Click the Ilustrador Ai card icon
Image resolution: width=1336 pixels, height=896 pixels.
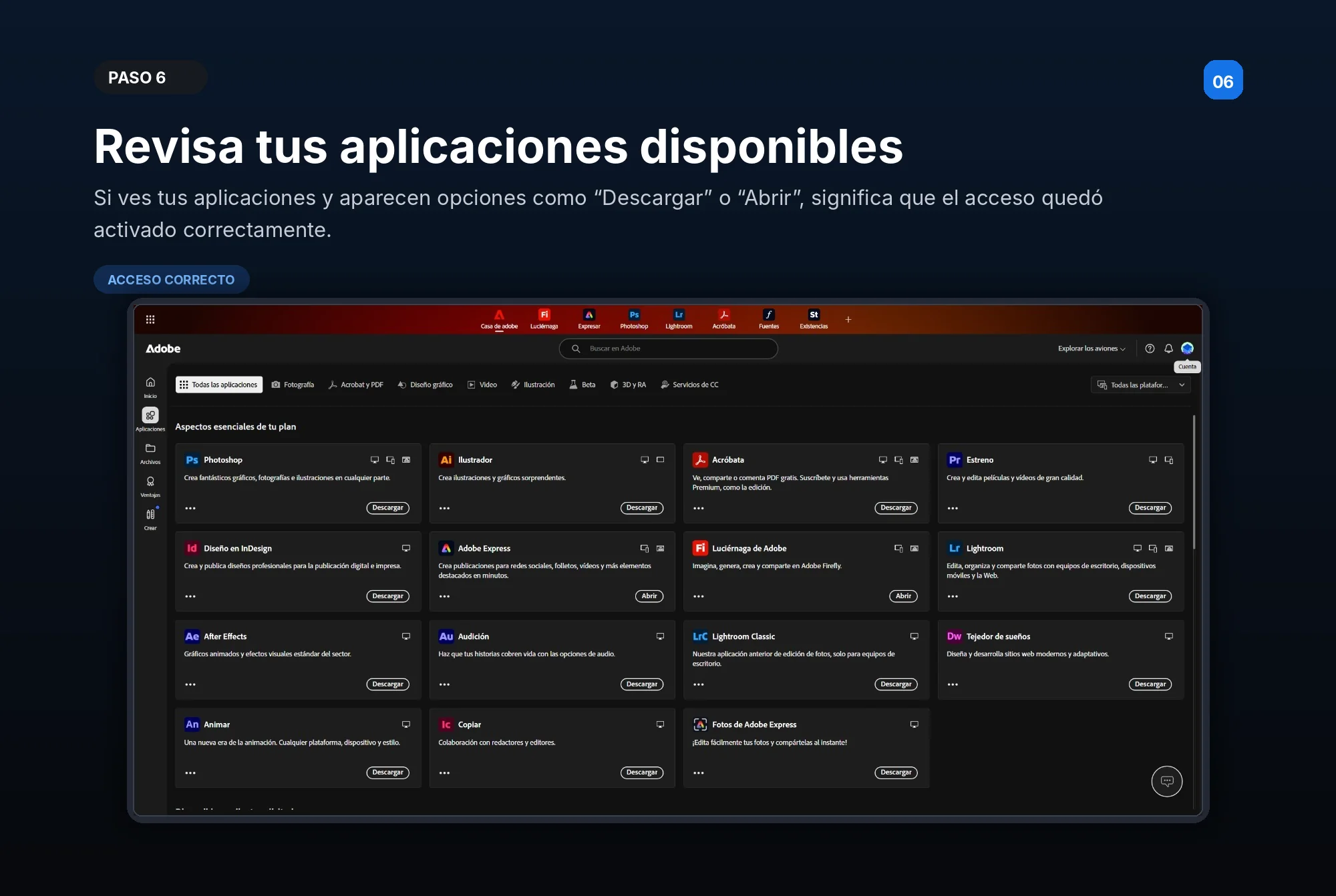tap(446, 460)
